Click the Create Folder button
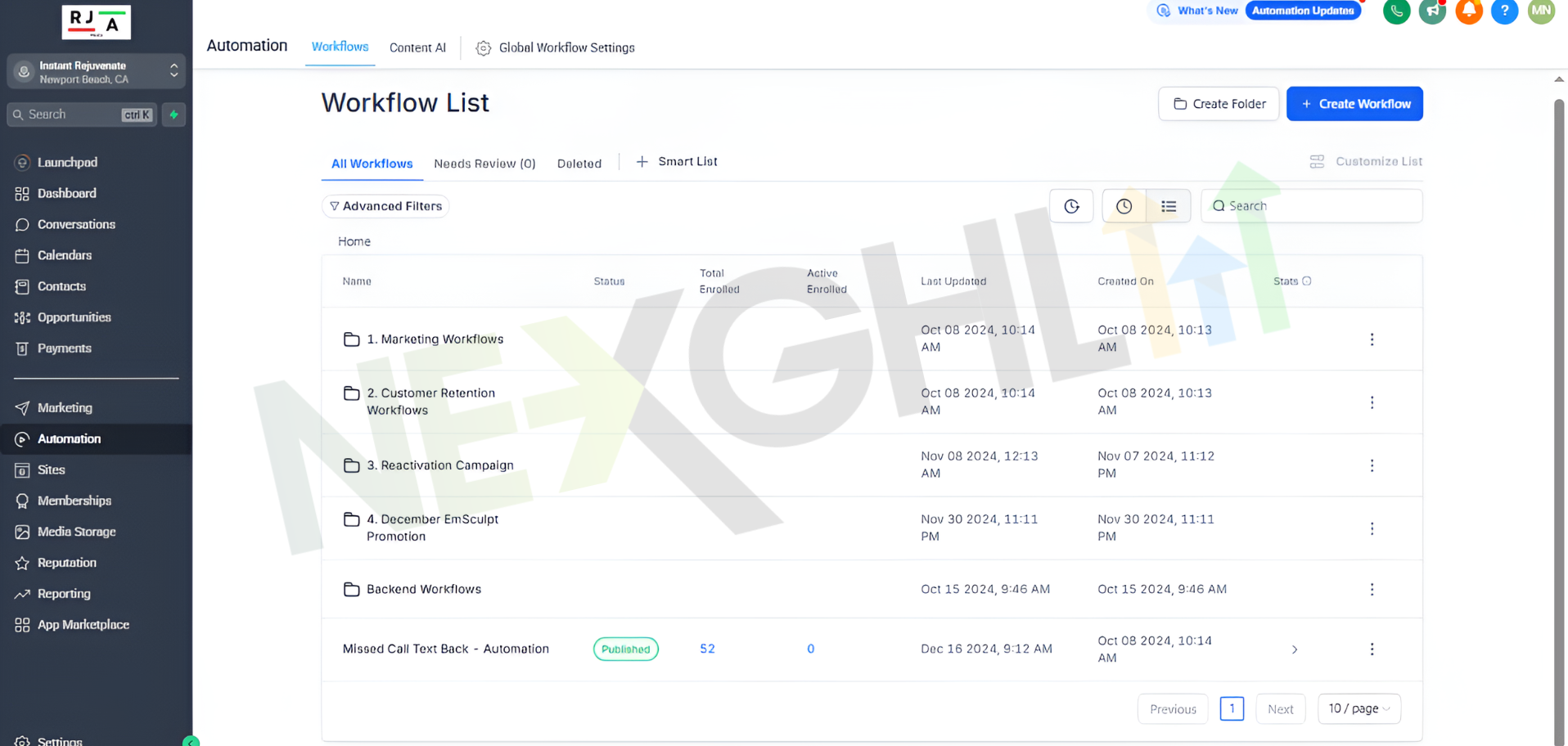1568x746 pixels. pyautogui.click(x=1218, y=104)
